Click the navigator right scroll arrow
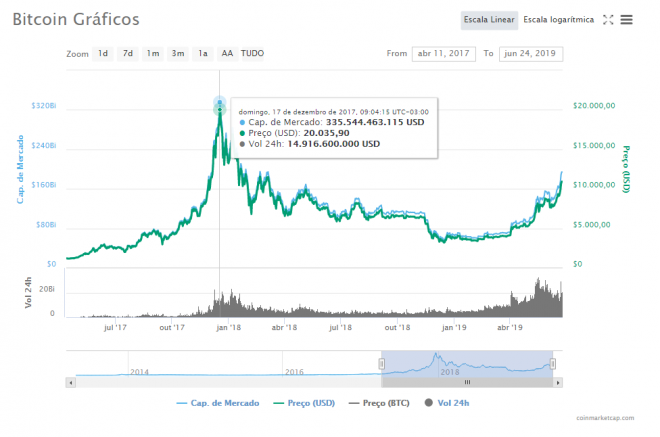Viewport: 660px width, 437px height. [558, 383]
